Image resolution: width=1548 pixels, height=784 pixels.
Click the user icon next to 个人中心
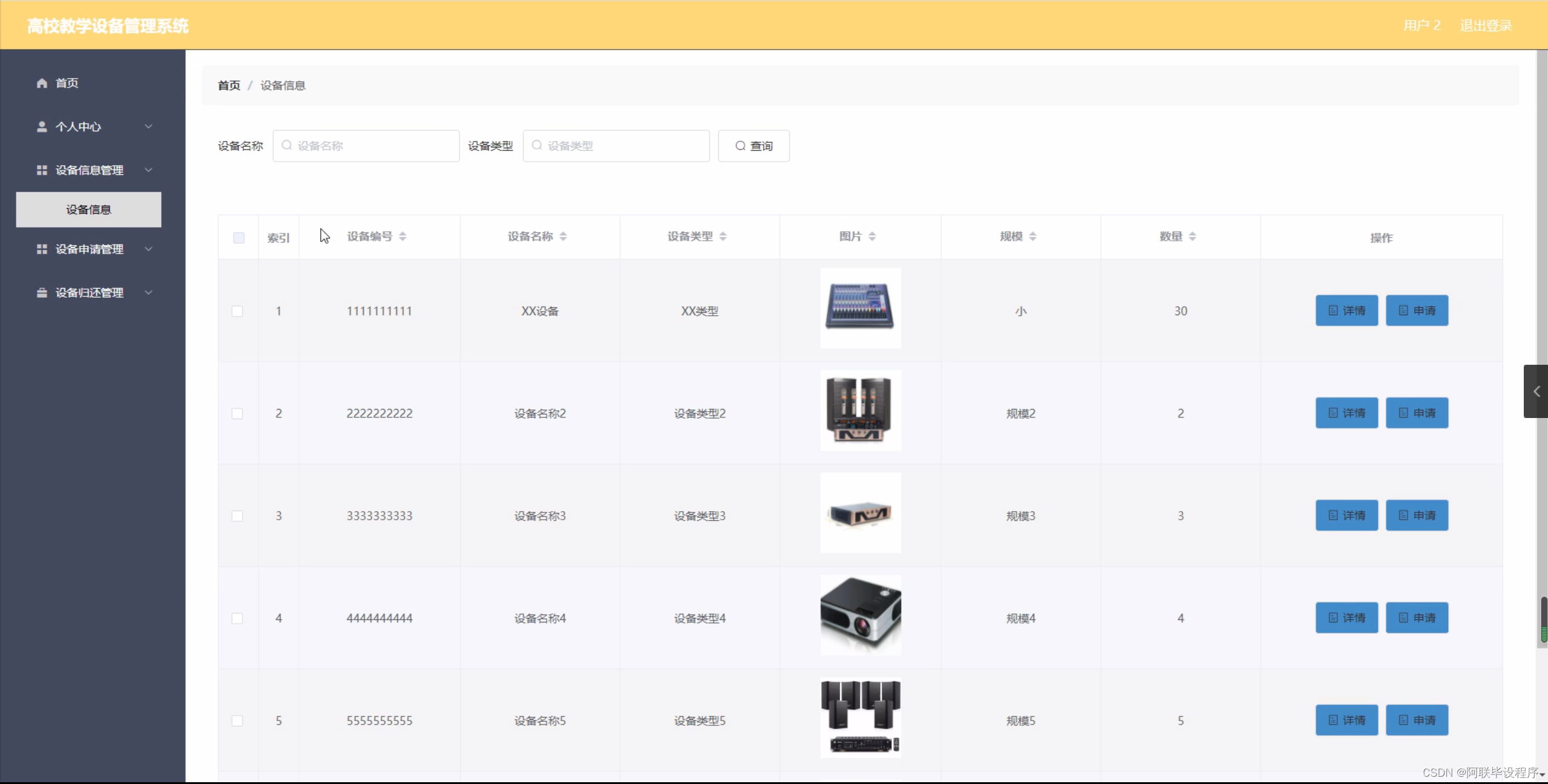[x=41, y=126]
